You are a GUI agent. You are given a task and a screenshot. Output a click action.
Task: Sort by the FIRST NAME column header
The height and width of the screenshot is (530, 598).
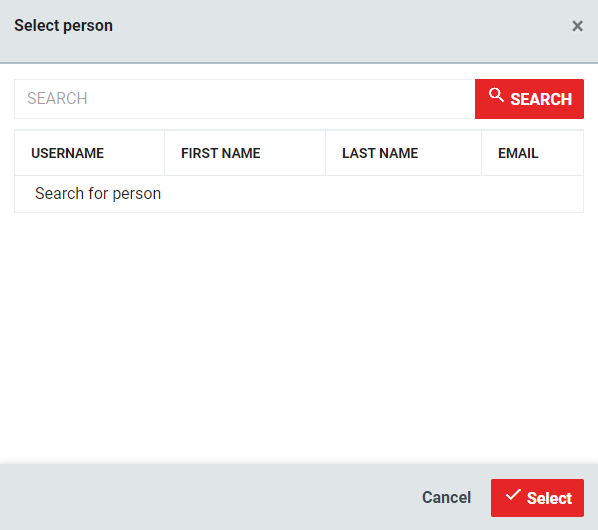tap(220, 153)
